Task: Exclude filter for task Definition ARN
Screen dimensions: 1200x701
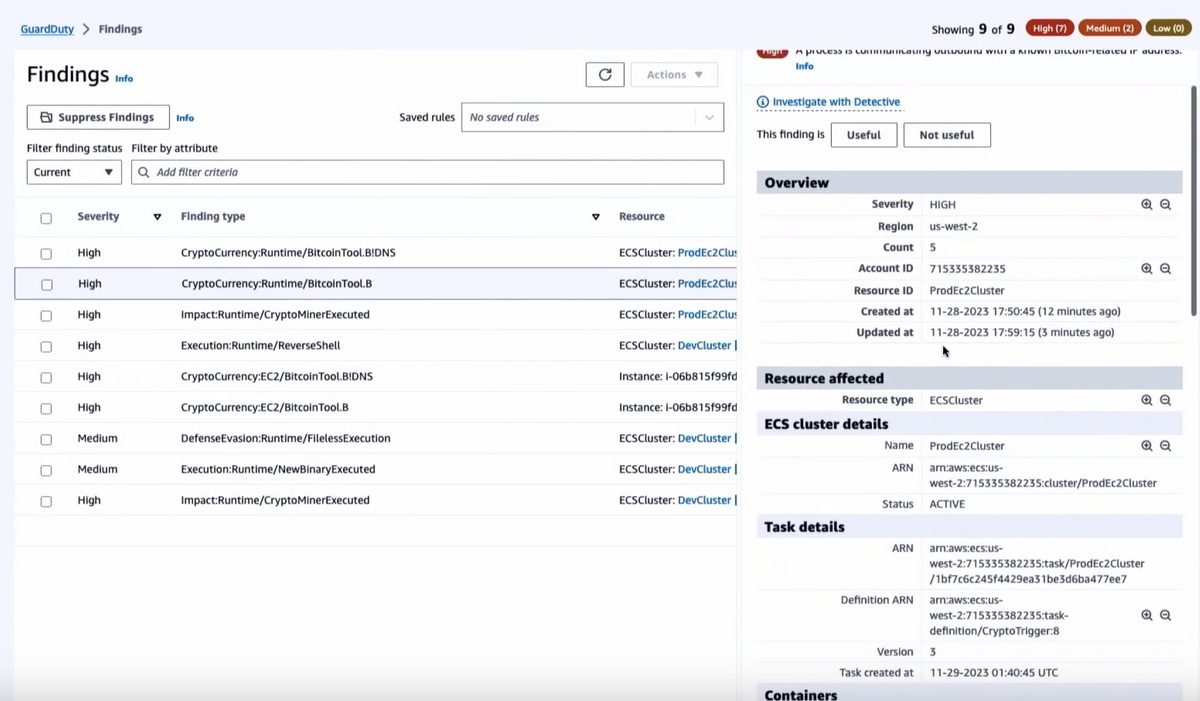Action: pyautogui.click(x=1166, y=616)
